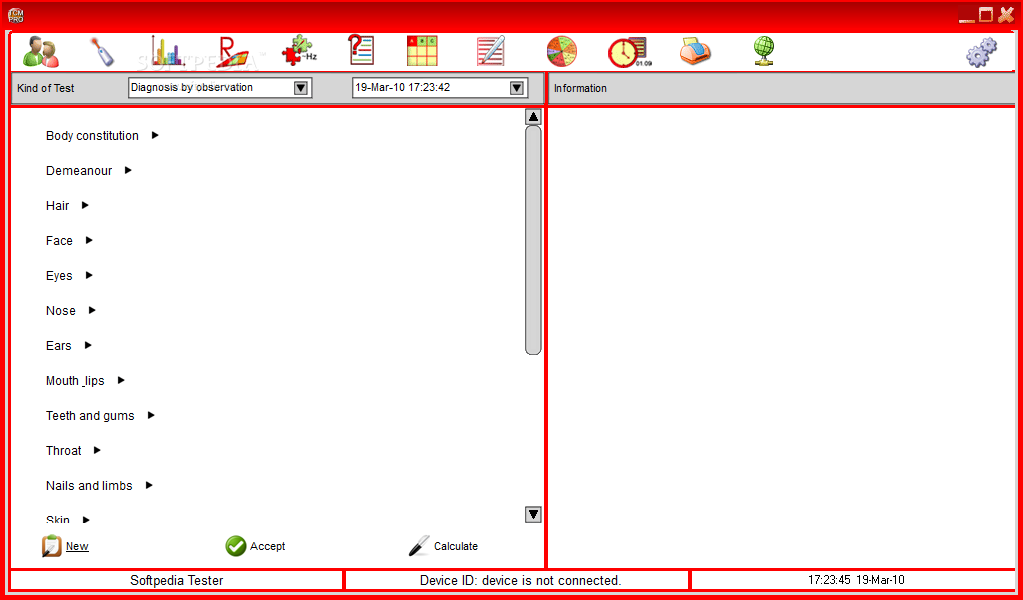This screenshot has height=600, width=1023.
Task: Select the Eyes label
Action: tap(59, 276)
